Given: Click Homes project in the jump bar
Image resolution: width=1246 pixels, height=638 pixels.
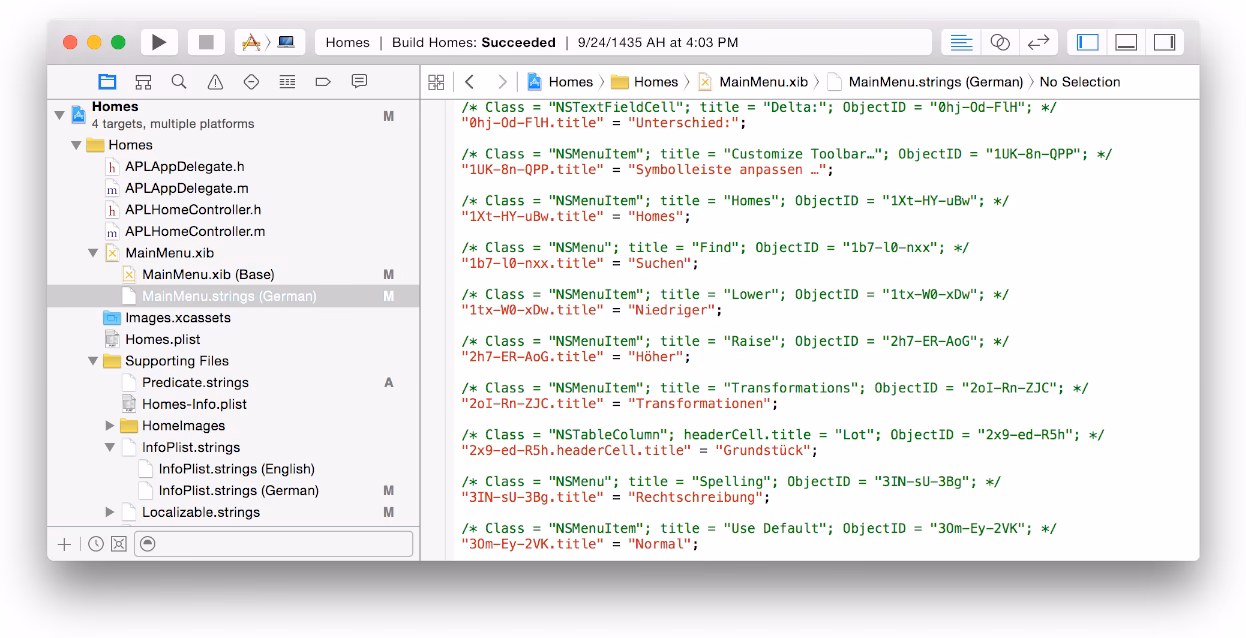Looking at the screenshot, I should 560,82.
